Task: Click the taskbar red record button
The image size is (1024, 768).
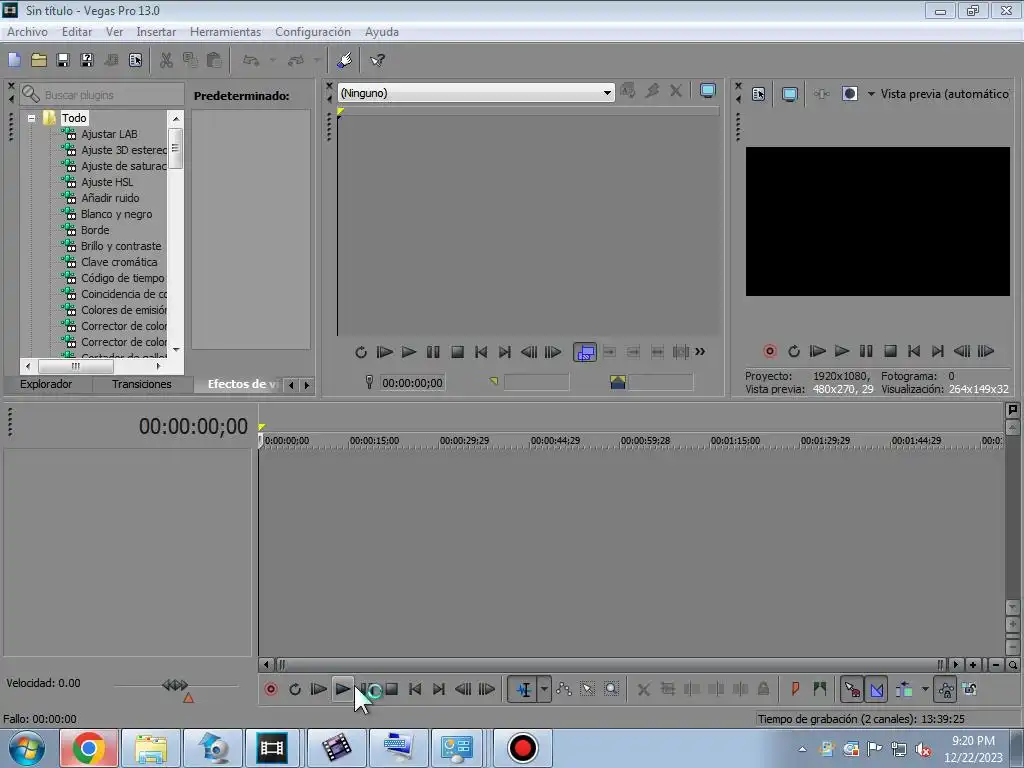Action: coord(522,748)
